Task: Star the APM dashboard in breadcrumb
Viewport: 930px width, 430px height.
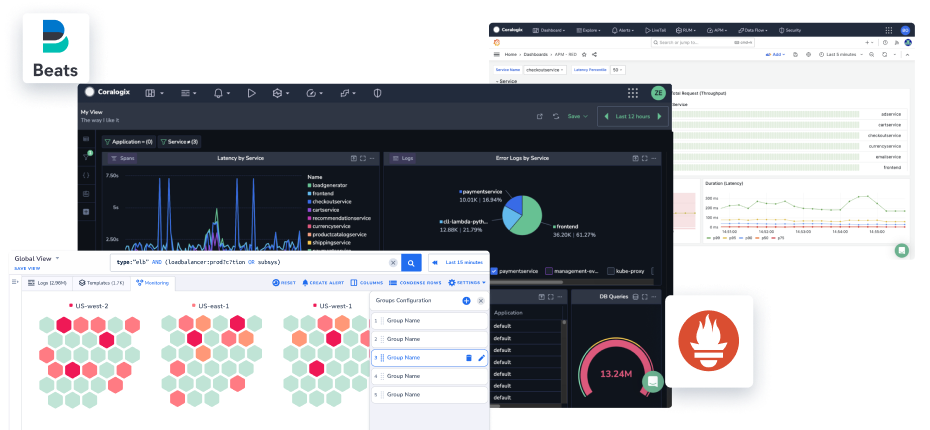Action: (x=584, y=54)
